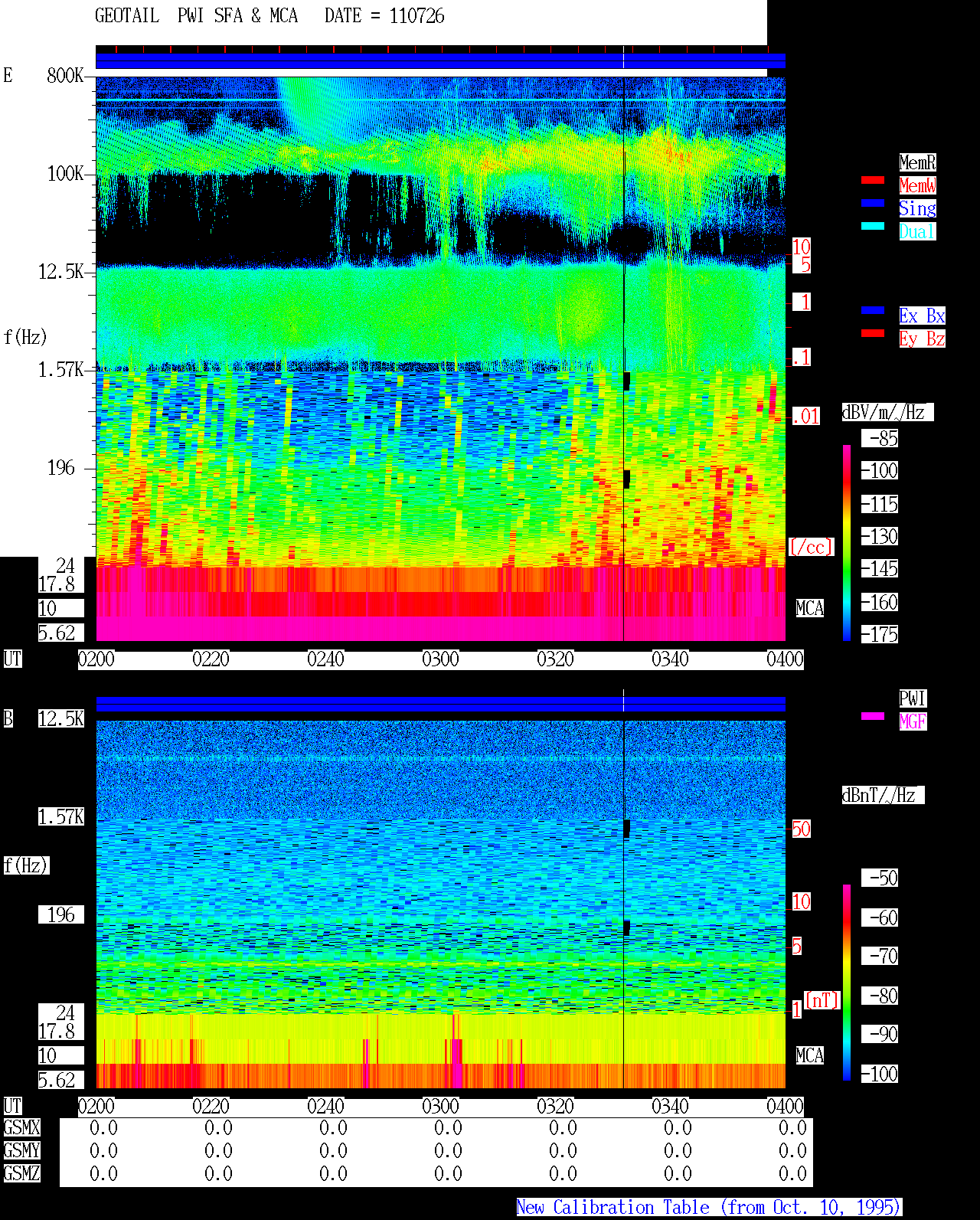
Task: Click the MCA label beside the B panel
Action: tap(810, 1055)
